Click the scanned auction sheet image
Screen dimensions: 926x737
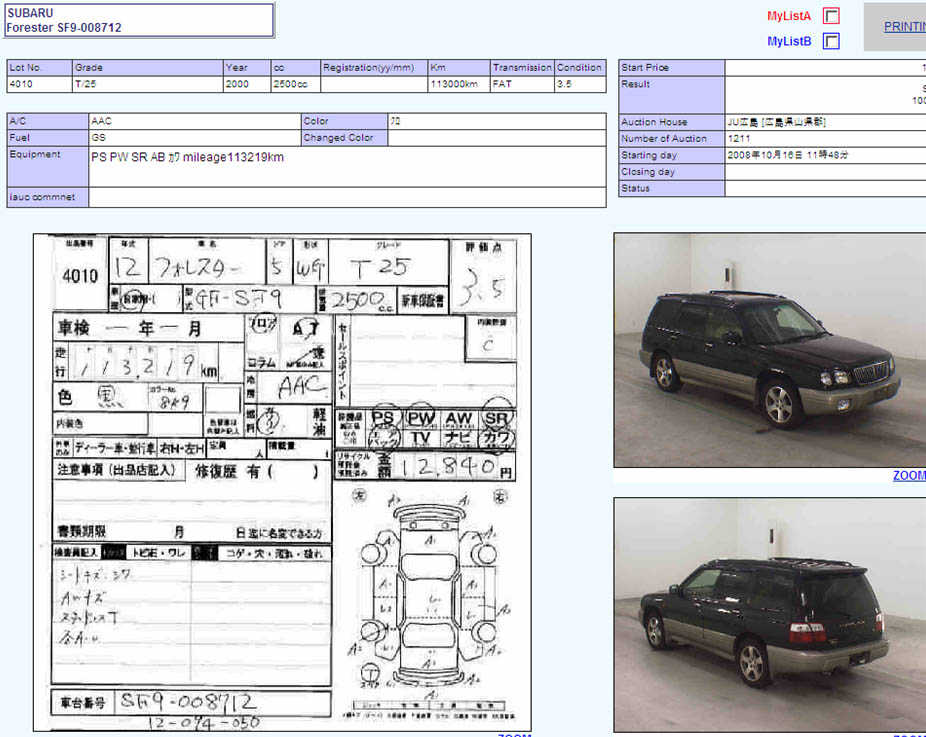click(x=282, y=482)
